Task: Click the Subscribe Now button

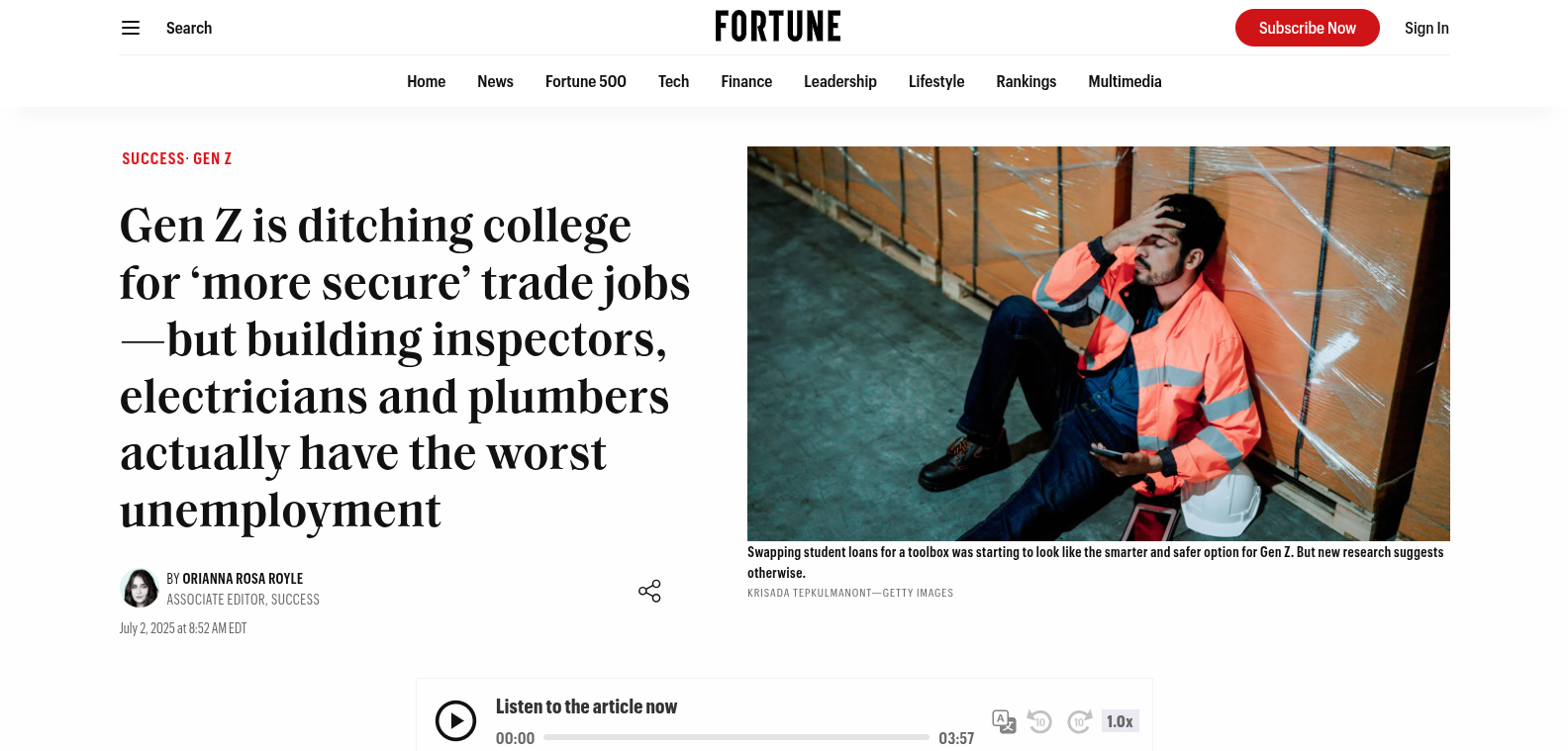Action: pyautogui.click(x=1307, y=28)
